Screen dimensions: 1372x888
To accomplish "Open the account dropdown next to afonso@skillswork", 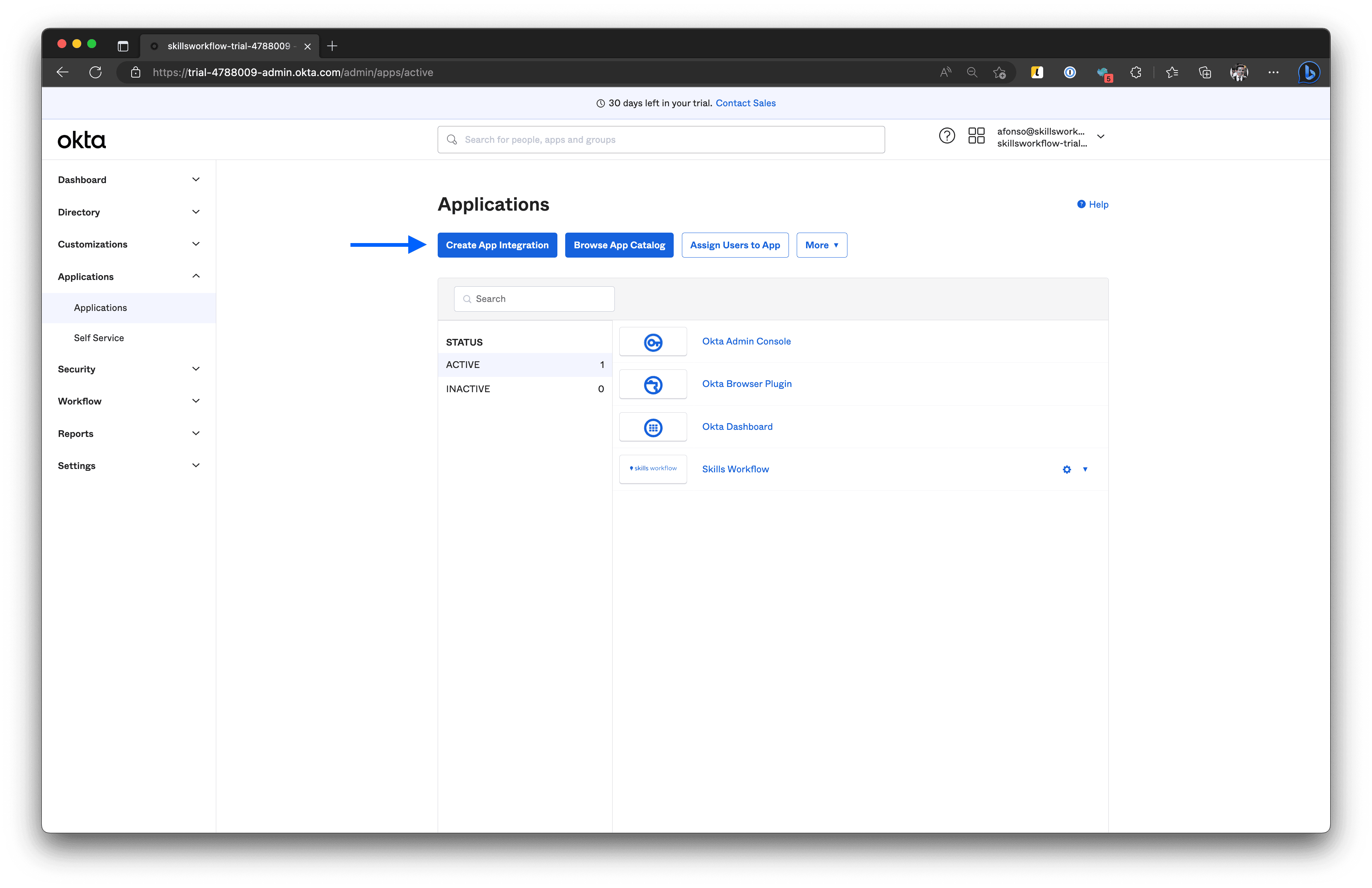I will coord(1101,136).
